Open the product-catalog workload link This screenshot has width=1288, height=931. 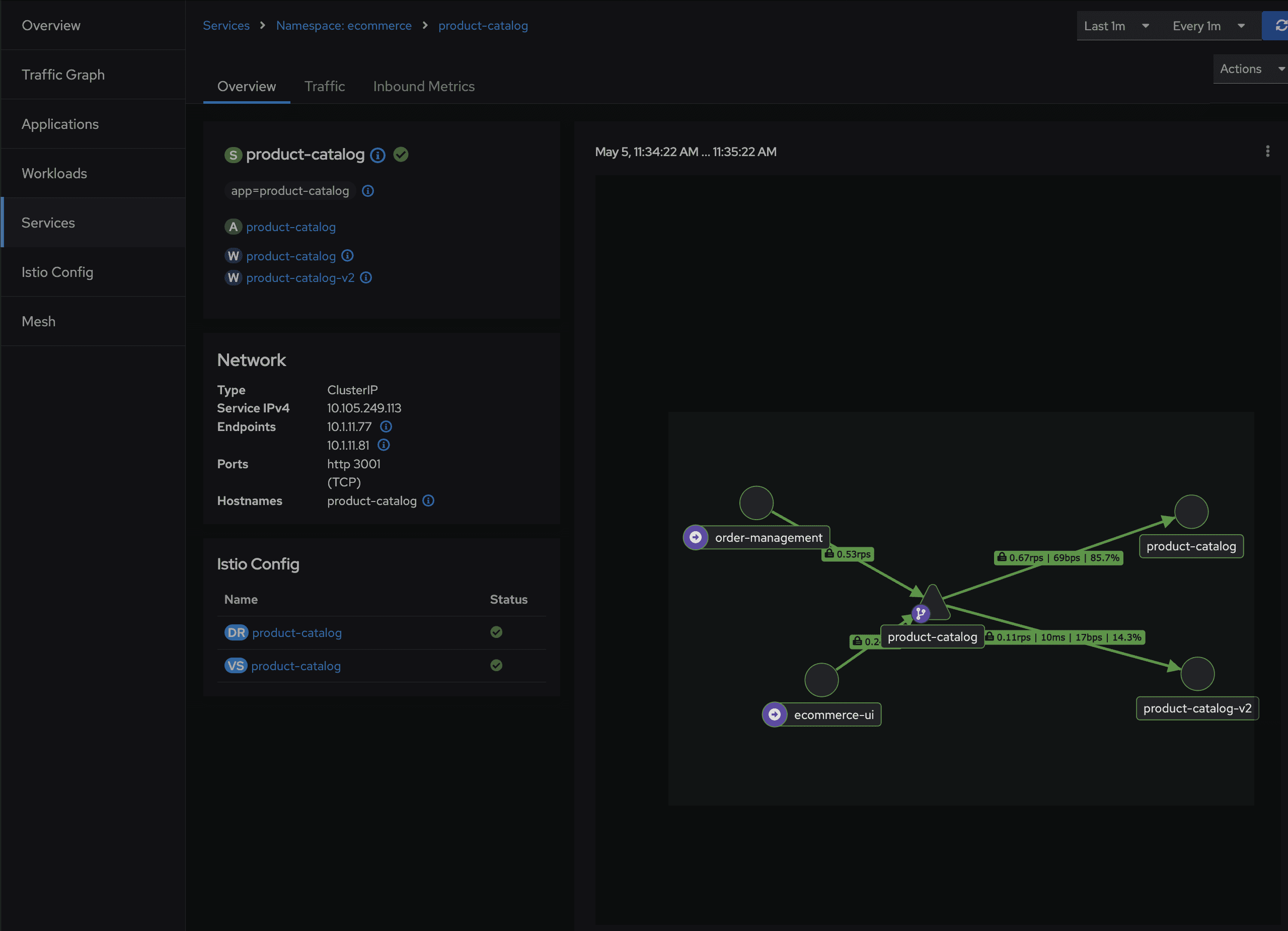[291, 256]
